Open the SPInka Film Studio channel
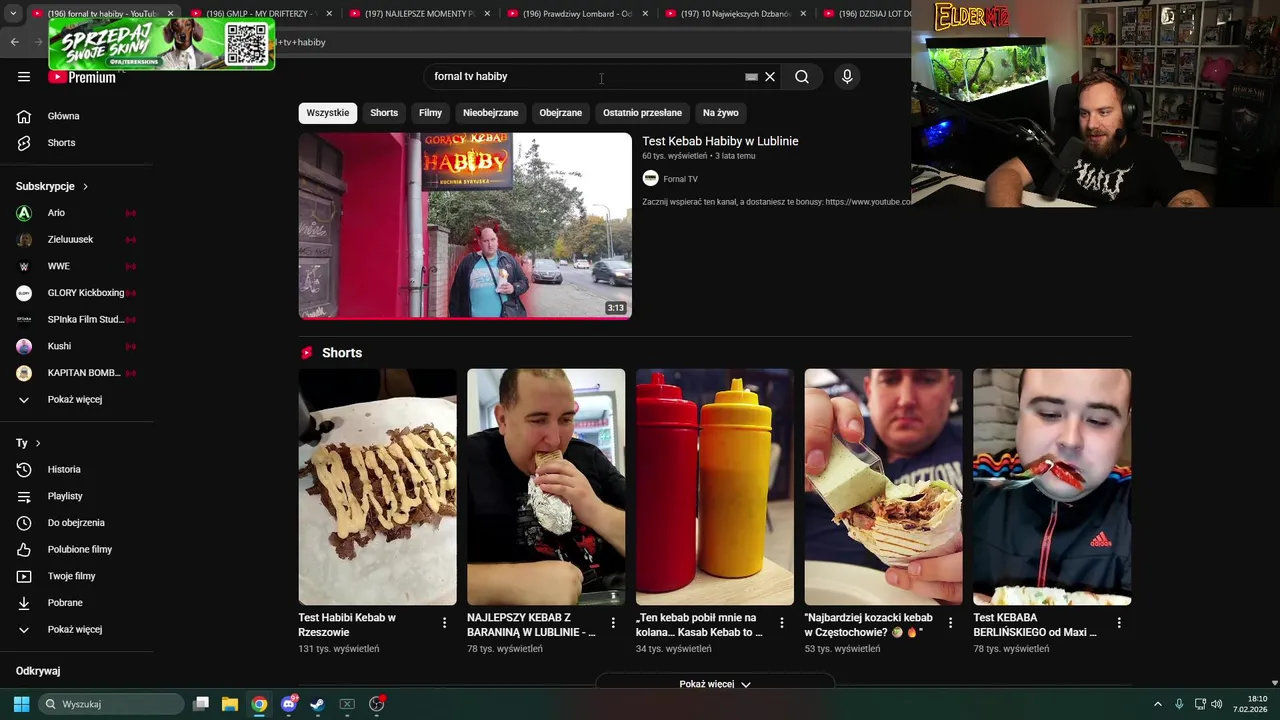 tap(76, 320)
